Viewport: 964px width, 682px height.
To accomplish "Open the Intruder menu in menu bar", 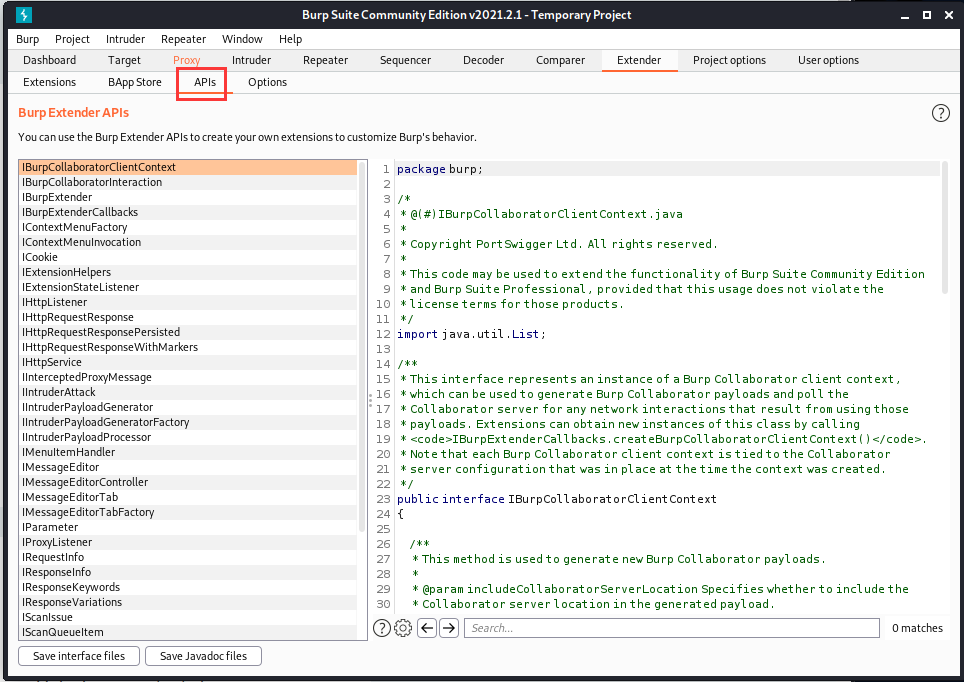I will 125,39.
